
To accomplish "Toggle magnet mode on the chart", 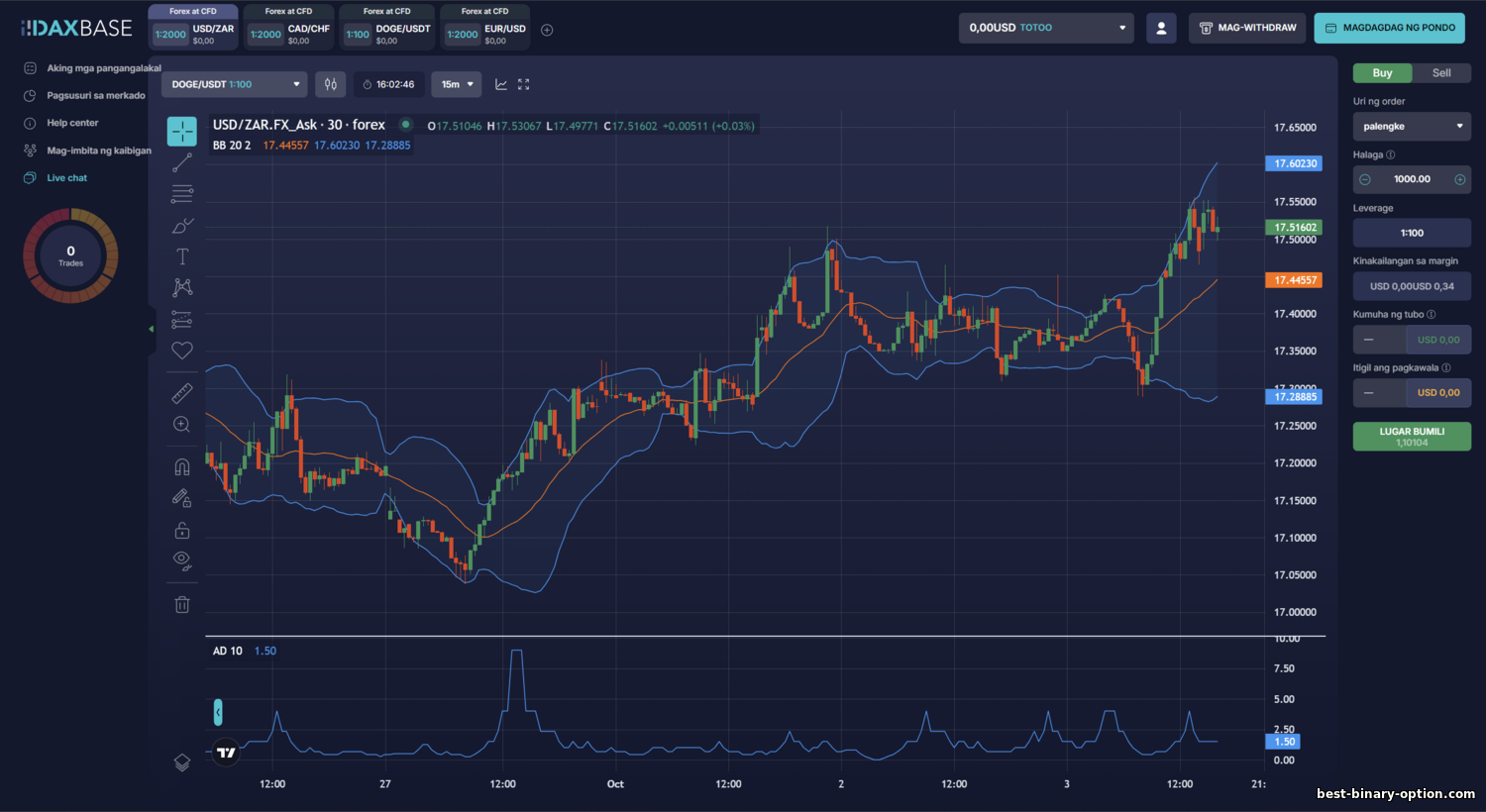I will click(x=182, y=466).
